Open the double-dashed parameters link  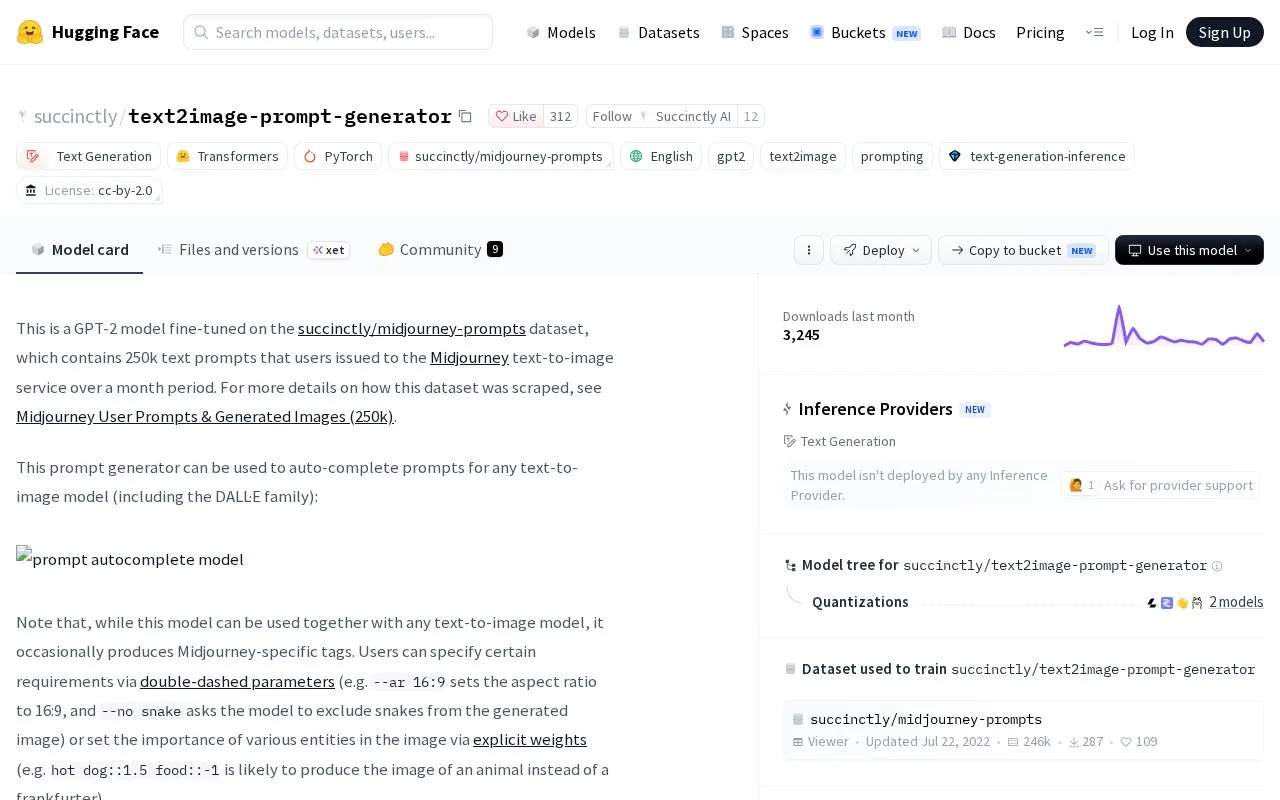(237, 681)
